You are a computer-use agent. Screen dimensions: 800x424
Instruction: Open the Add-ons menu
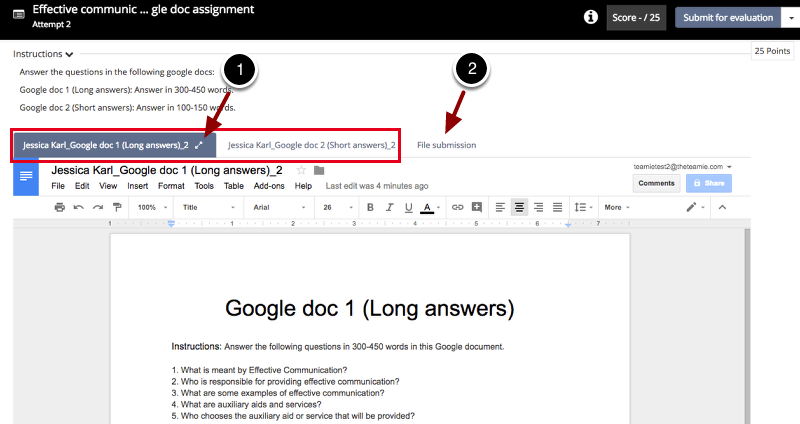[269, 186]
